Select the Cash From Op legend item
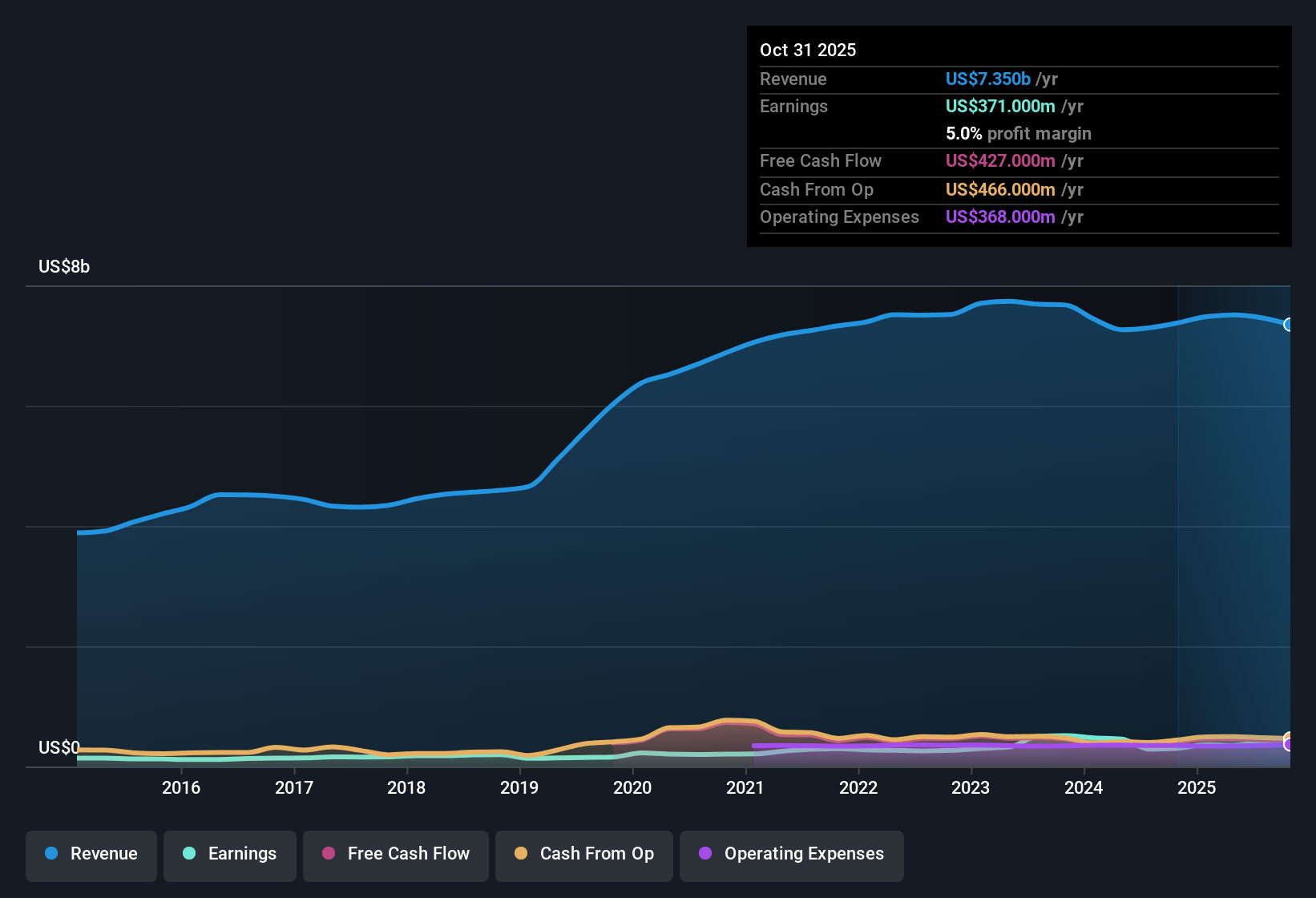Image resolution: width=1316 pixels, height=898 pixels. [583, 854]
